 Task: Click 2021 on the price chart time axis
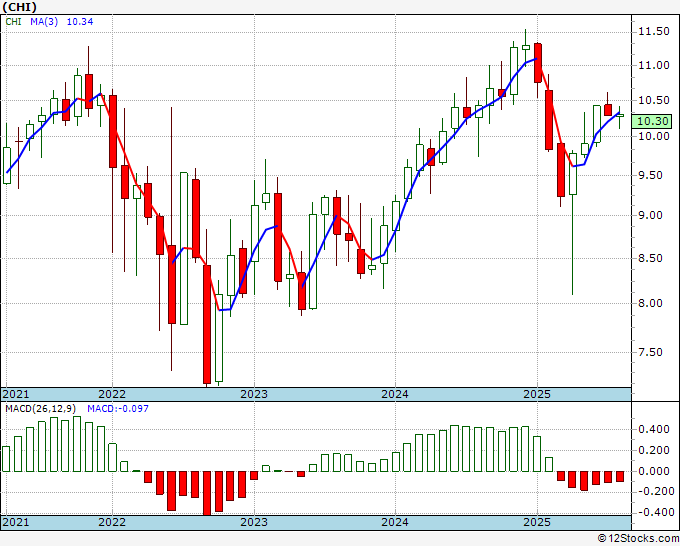(16, 394)
